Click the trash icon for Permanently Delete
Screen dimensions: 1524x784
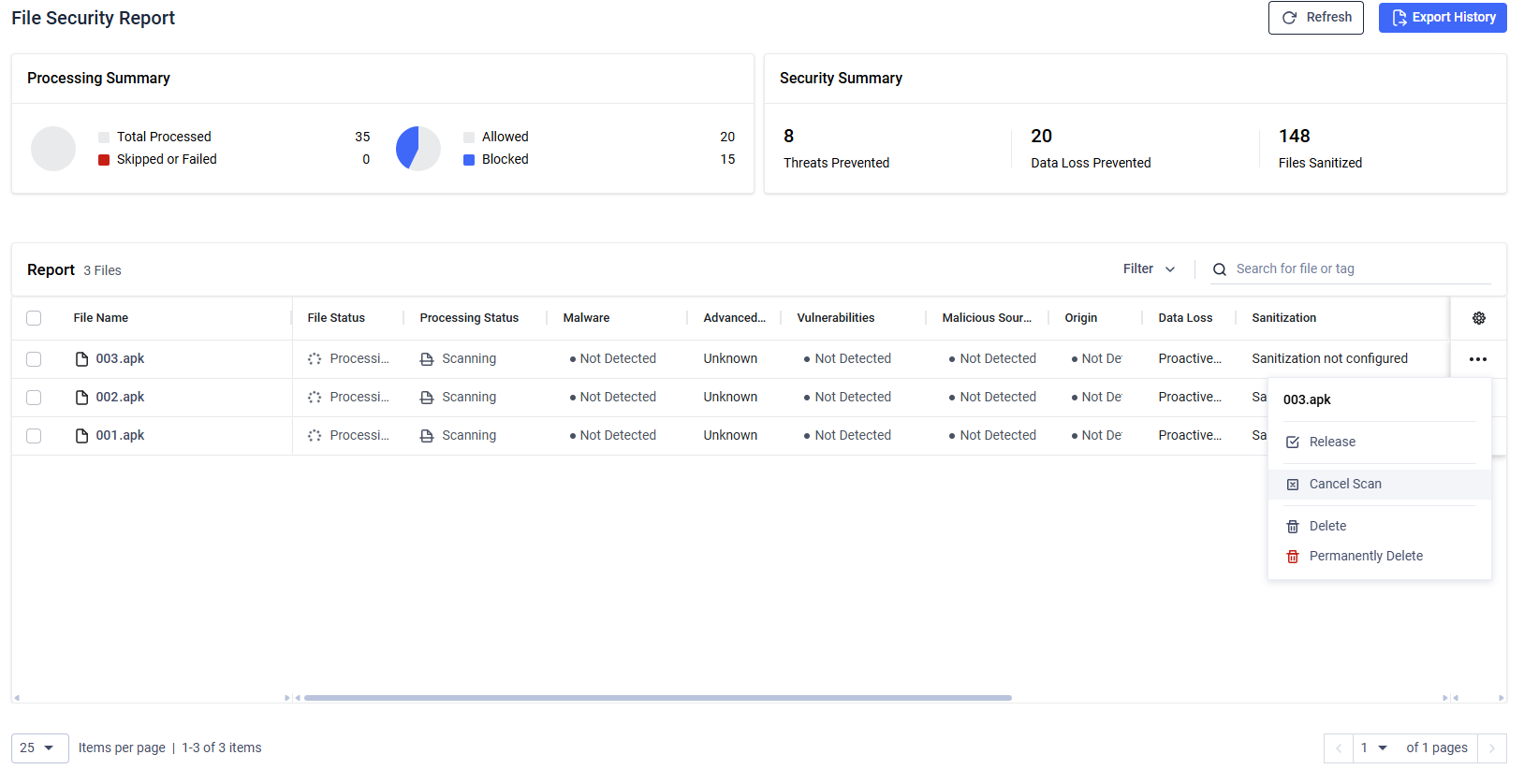[x=1293, y=557]
